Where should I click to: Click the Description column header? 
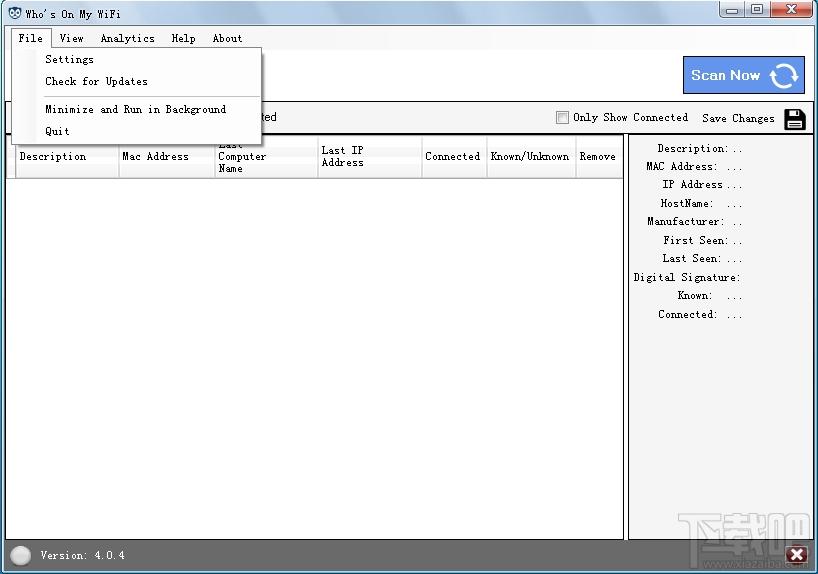[x=67, y=157]
